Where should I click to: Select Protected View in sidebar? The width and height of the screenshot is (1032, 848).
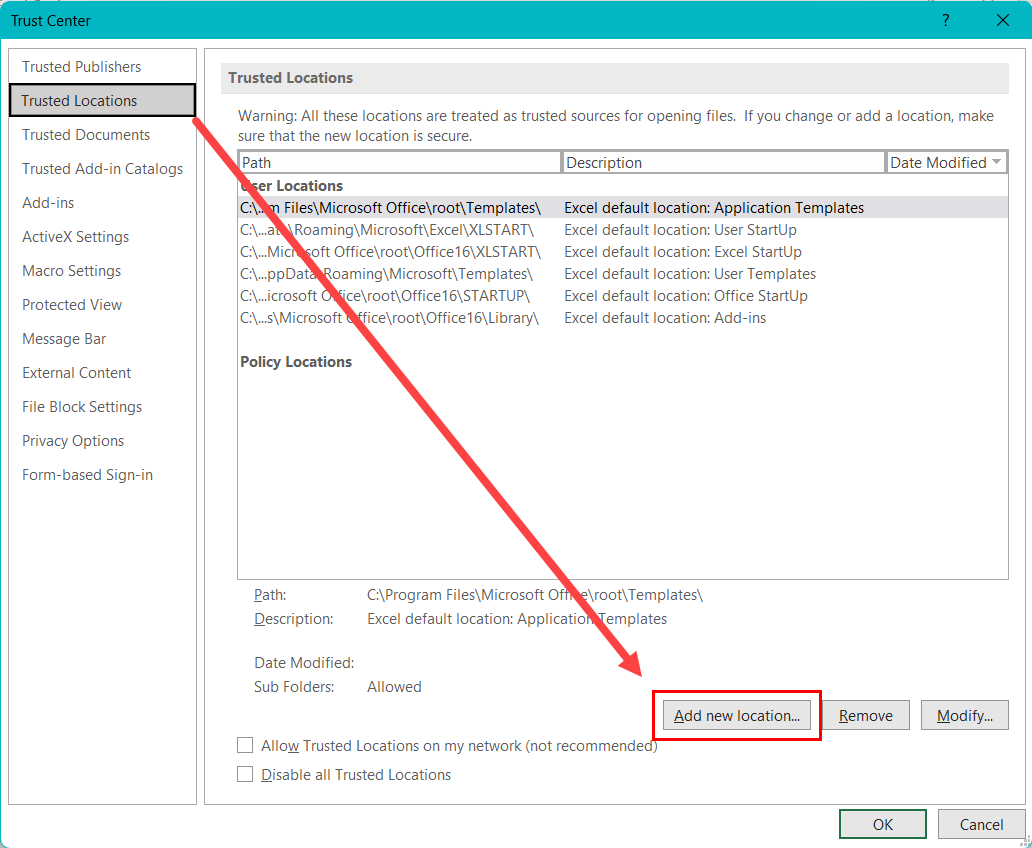pyautogui.click(x=72, y=305)
